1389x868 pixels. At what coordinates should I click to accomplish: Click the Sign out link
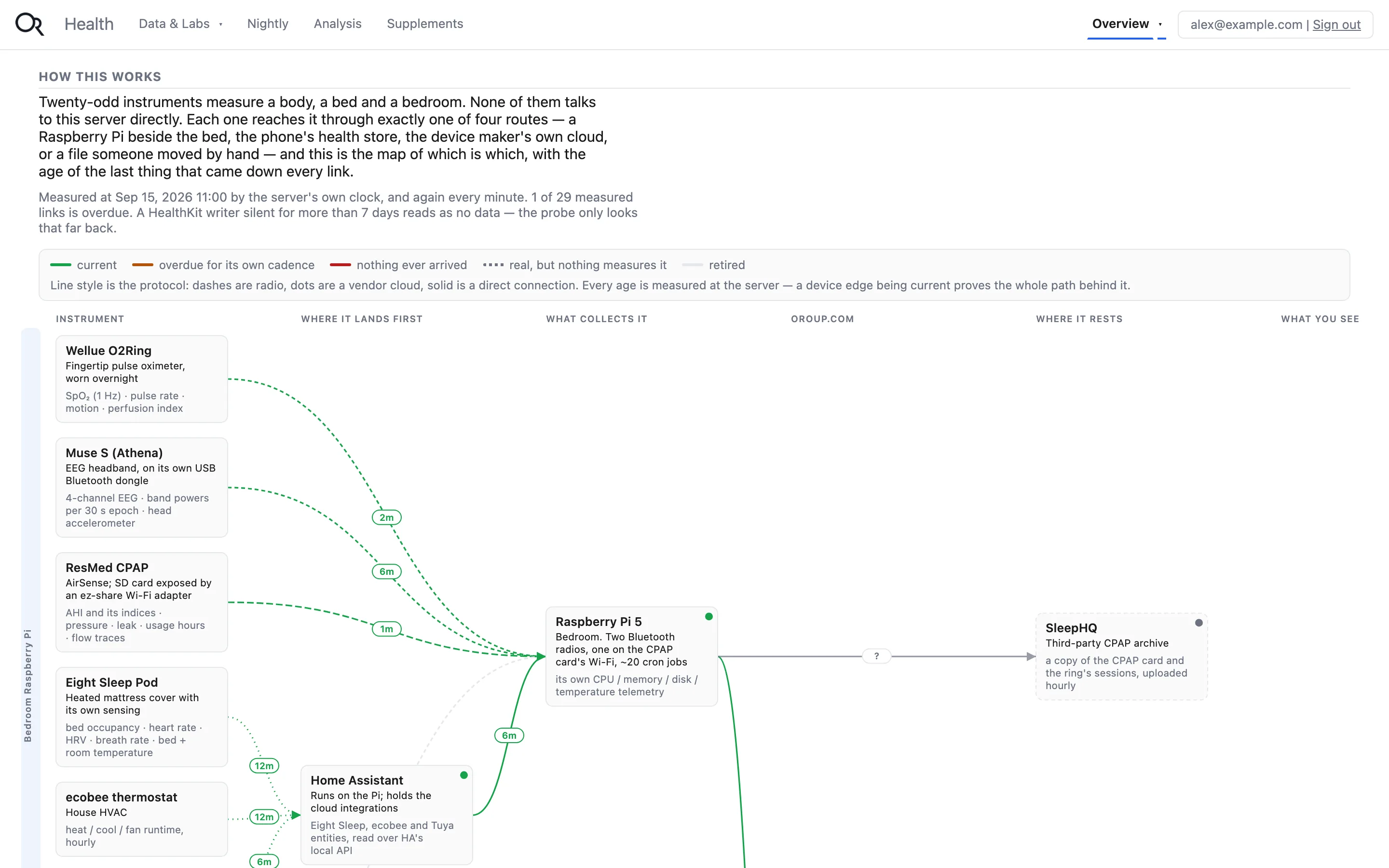pos(1336,25)
